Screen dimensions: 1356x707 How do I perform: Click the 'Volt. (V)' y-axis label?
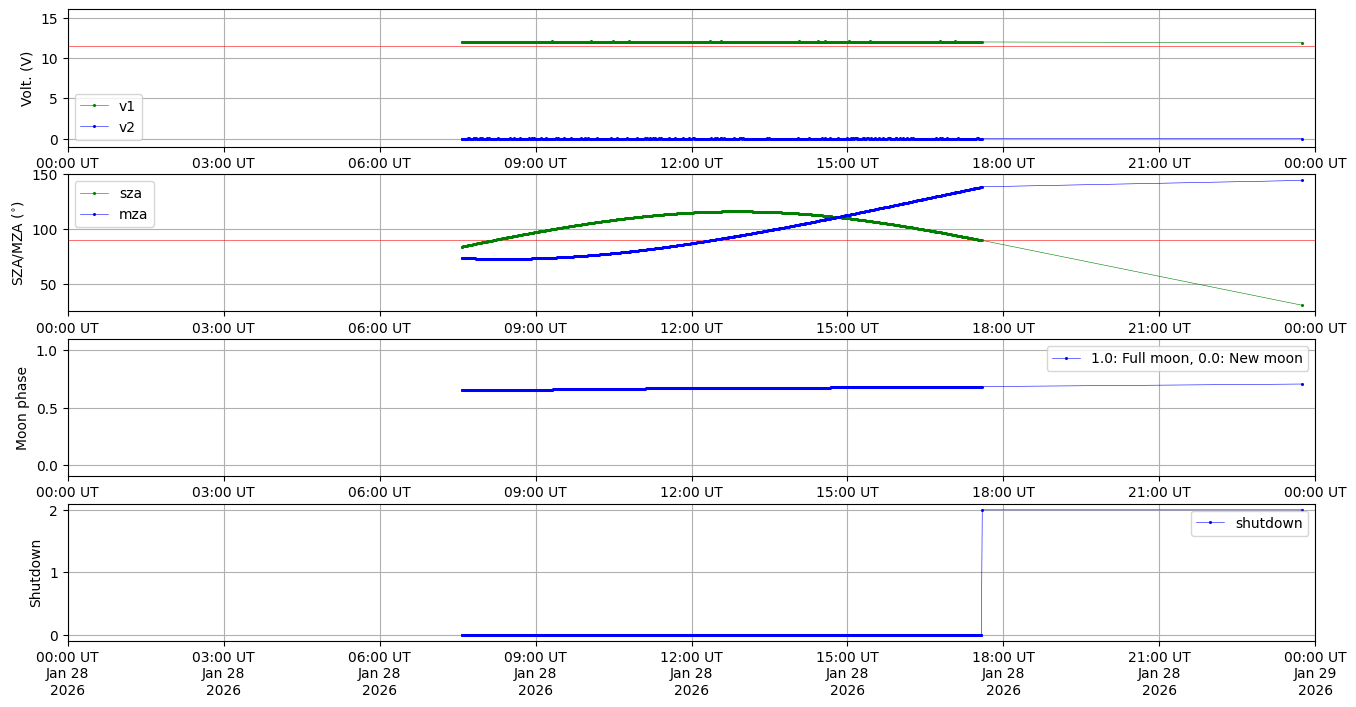[27, 79]
